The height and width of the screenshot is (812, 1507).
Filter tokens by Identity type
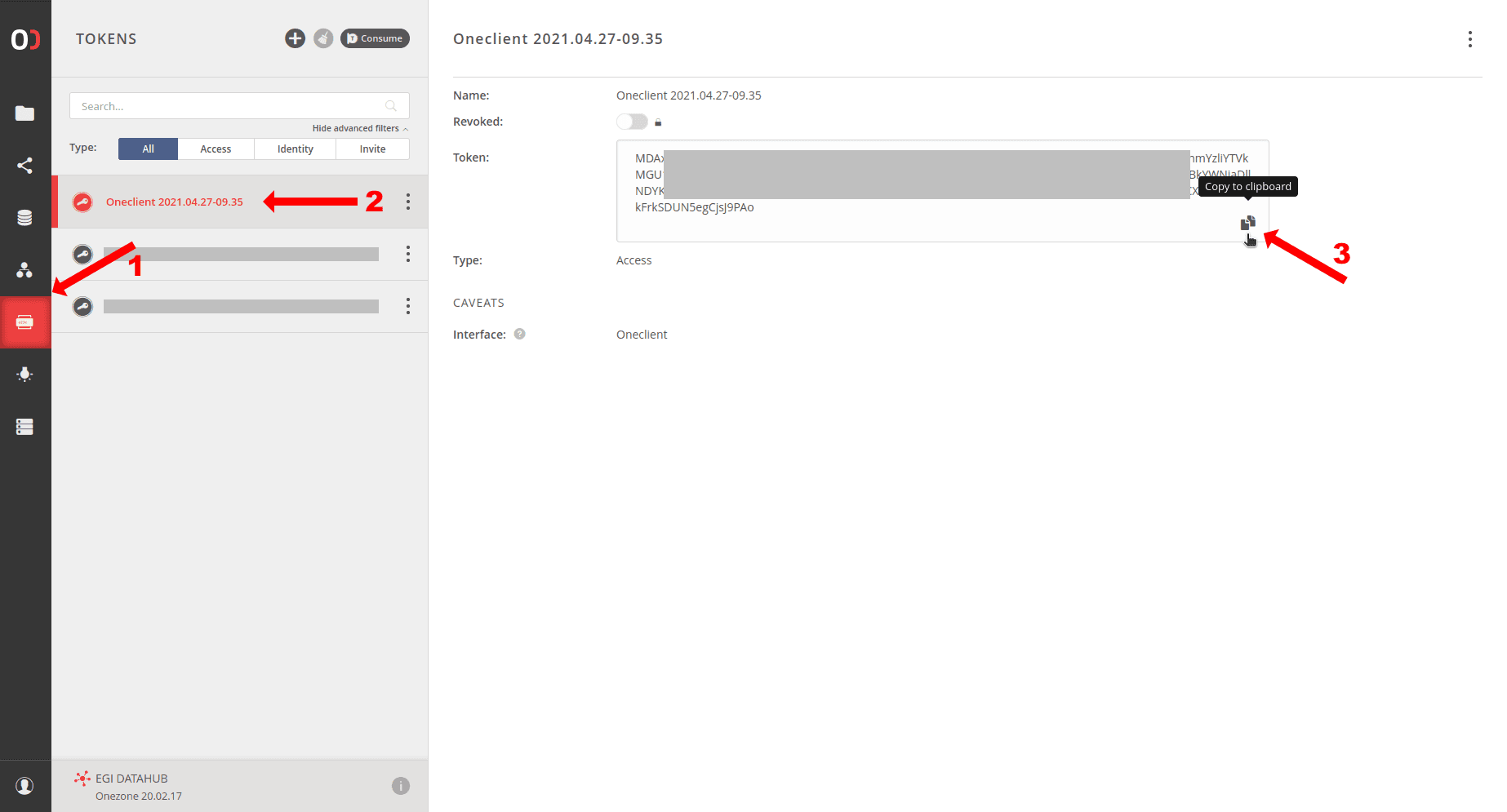[295, 149]
